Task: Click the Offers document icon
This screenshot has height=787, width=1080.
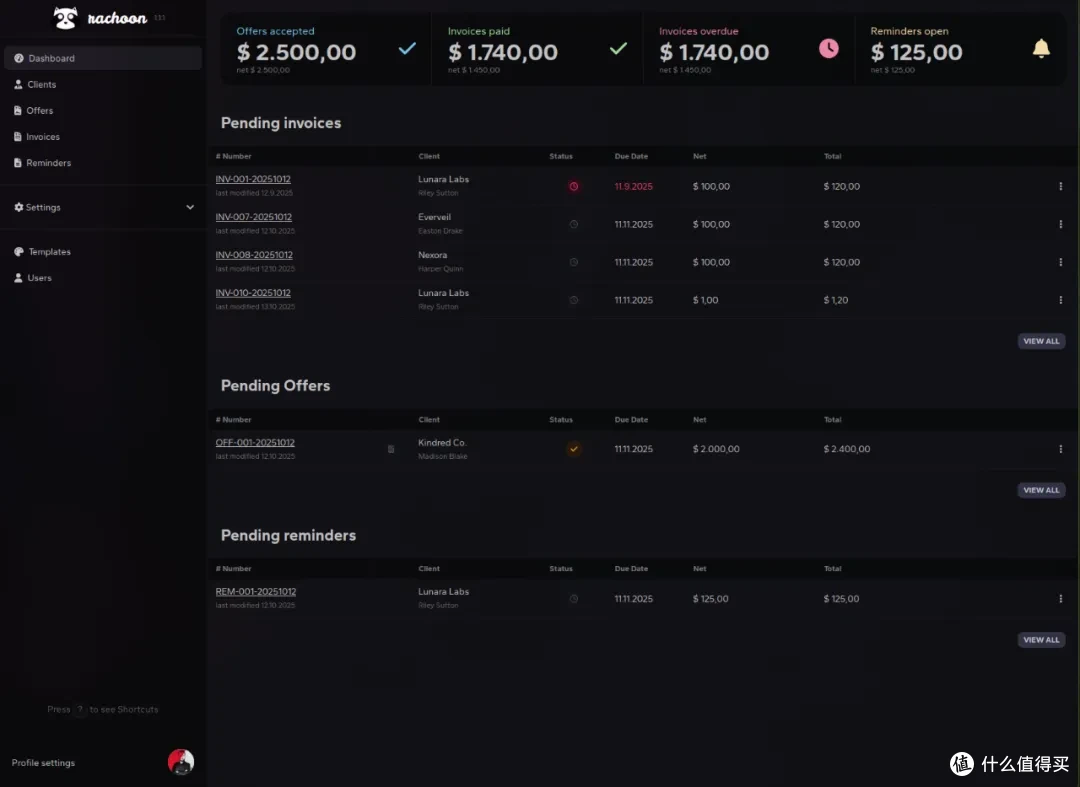Action: 18,111
